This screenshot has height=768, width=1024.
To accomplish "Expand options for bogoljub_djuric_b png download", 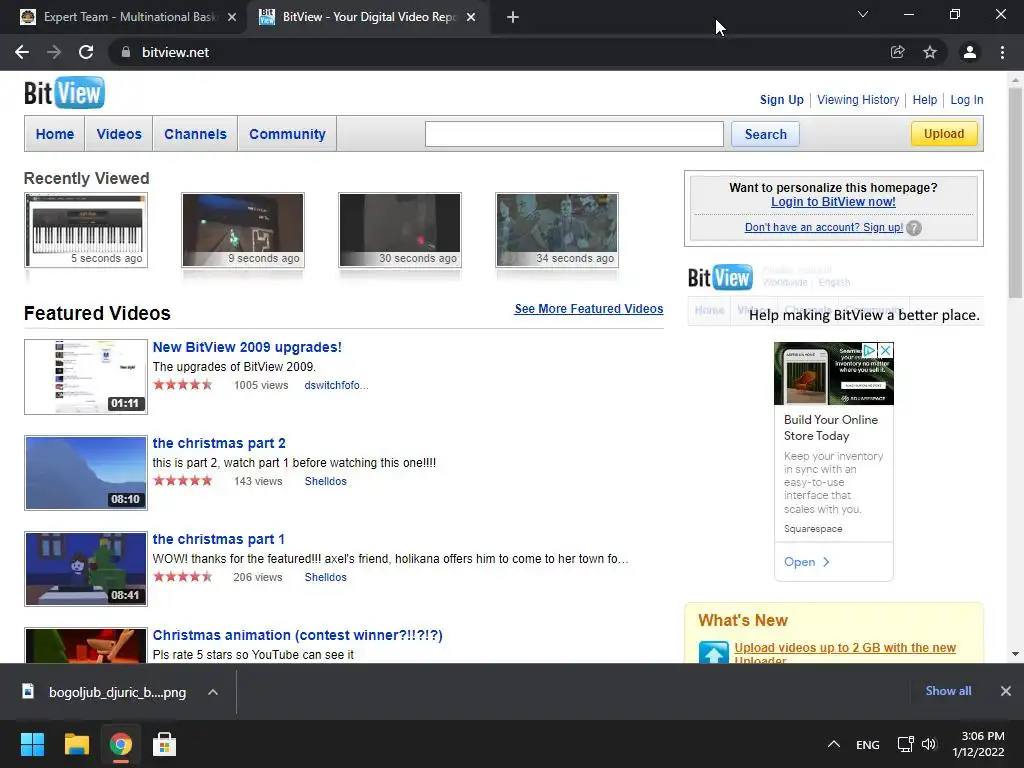I will tap(213, 692).
